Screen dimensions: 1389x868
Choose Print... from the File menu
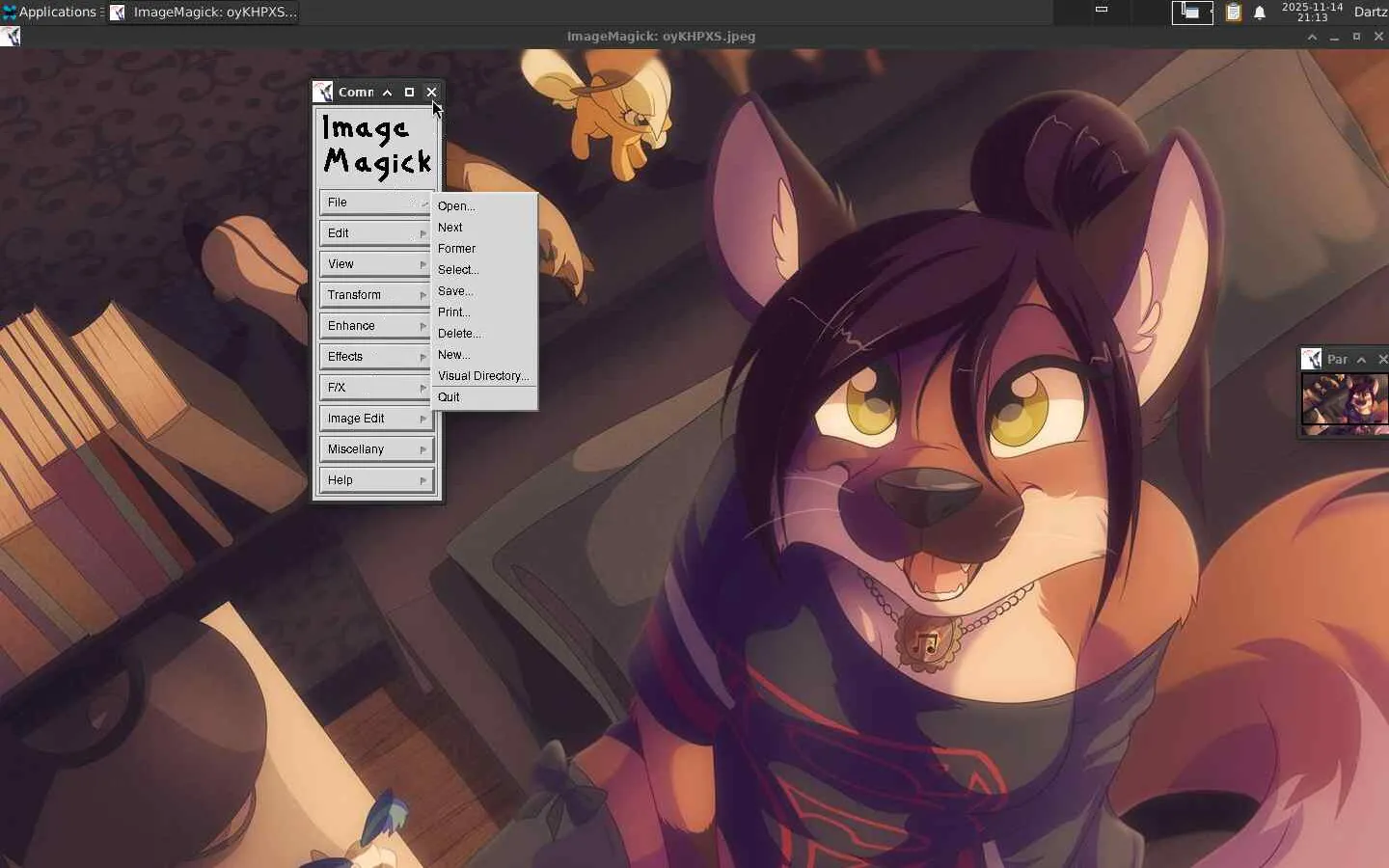click(484, 312)
